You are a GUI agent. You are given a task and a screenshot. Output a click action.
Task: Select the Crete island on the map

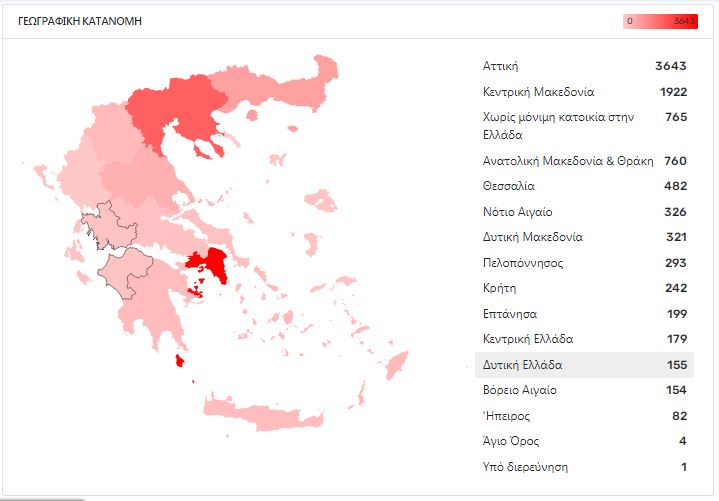(x=264, y=415)
